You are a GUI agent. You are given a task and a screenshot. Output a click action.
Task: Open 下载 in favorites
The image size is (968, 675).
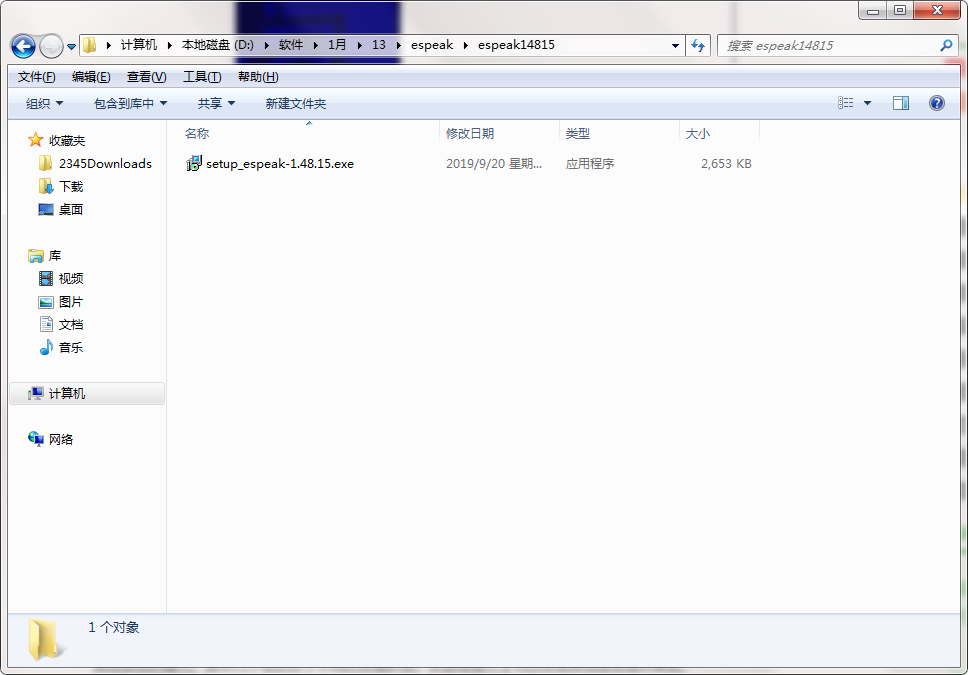pos(70,187)
